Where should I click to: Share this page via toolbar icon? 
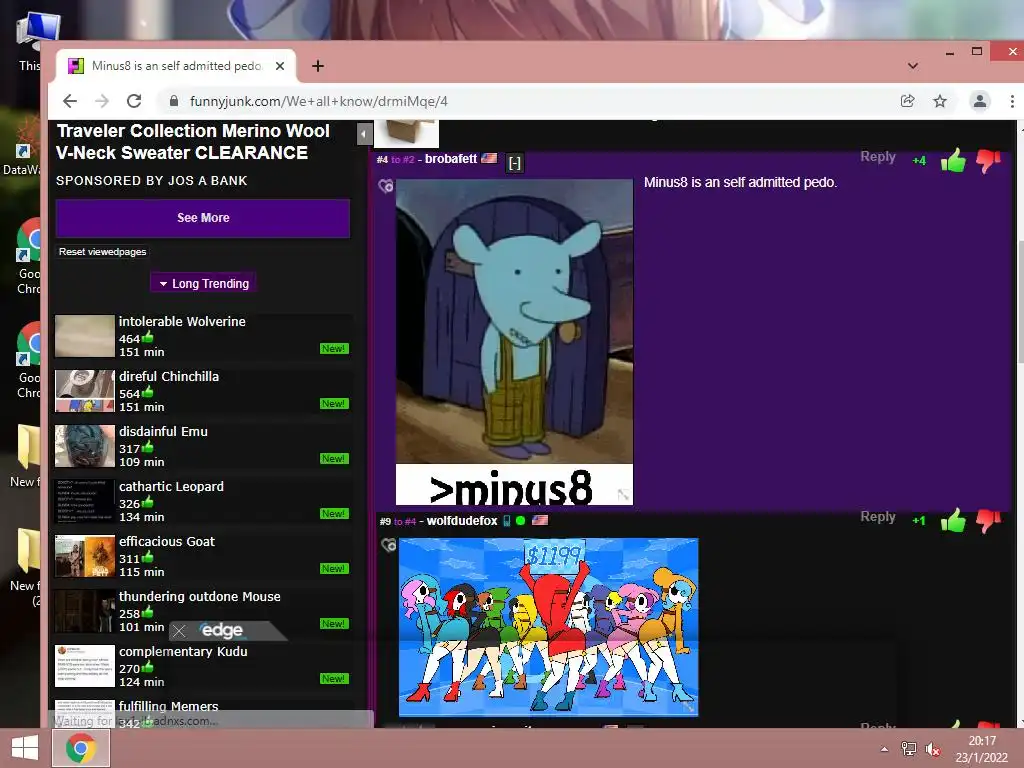907,101
